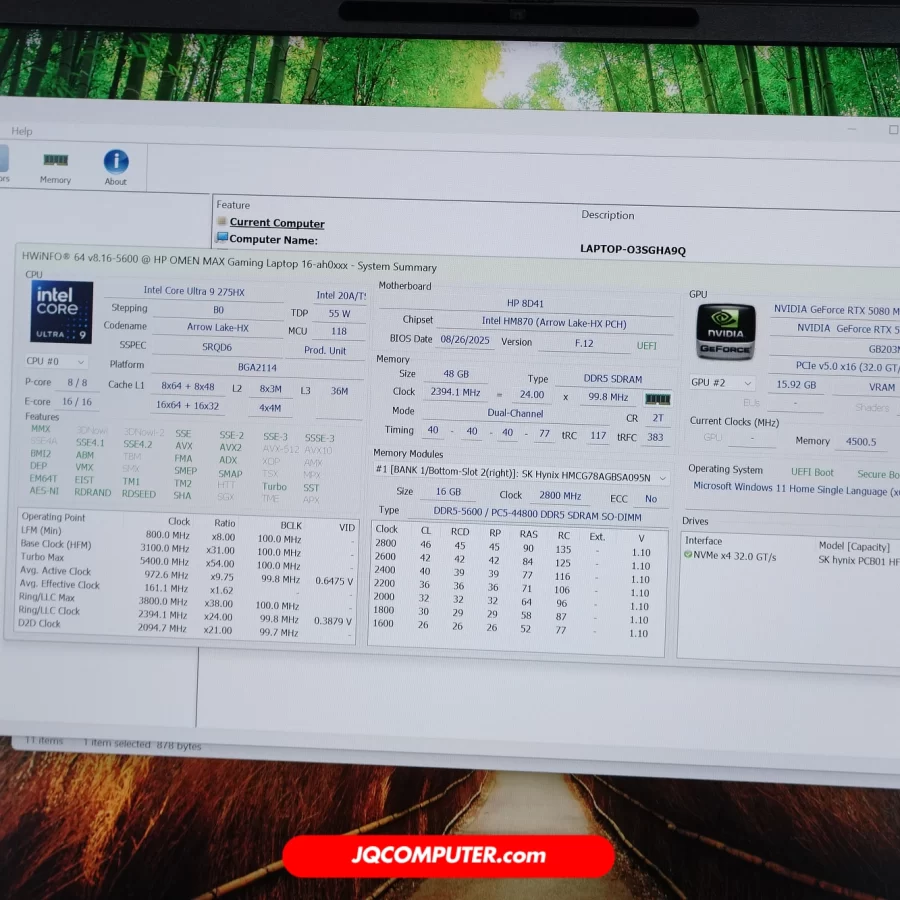Open the Help menu

pyautogui.click(x=22, y=131)
